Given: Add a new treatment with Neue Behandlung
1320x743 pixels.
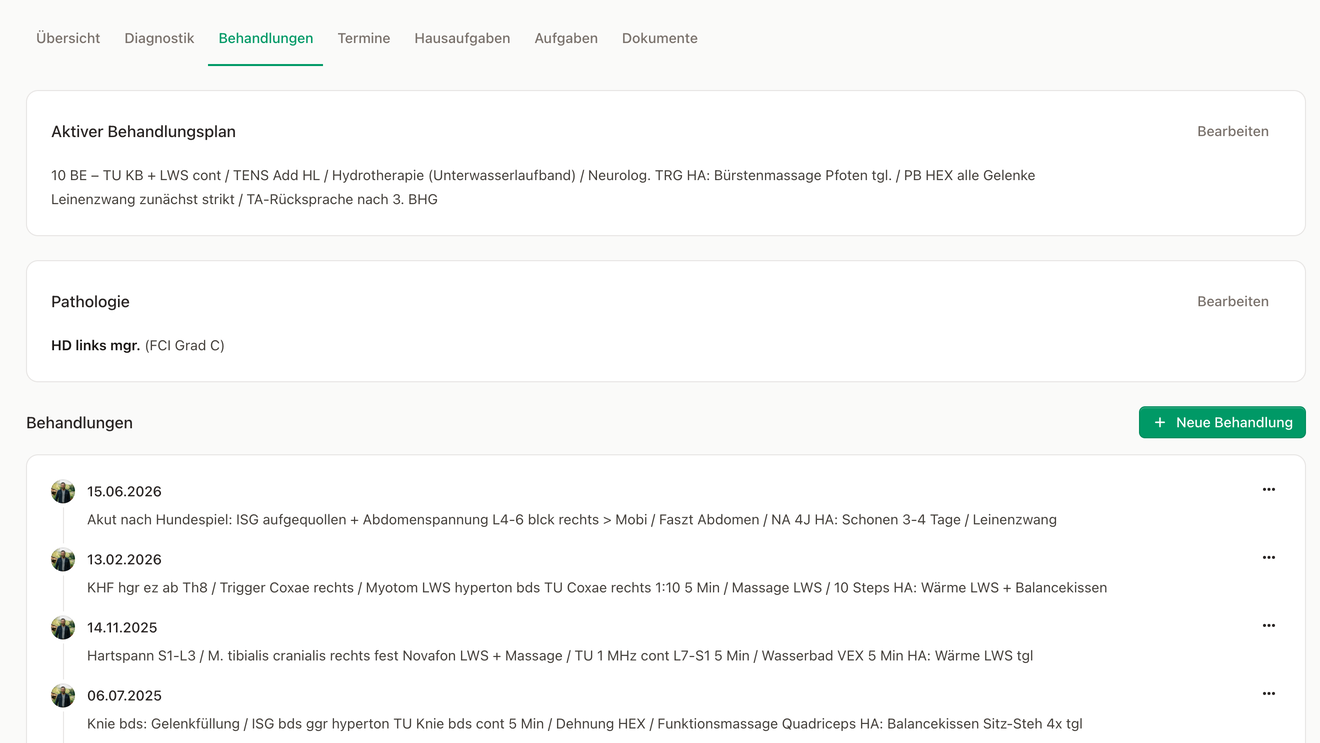Looking at the screenshot, I should coord(1222,422).
